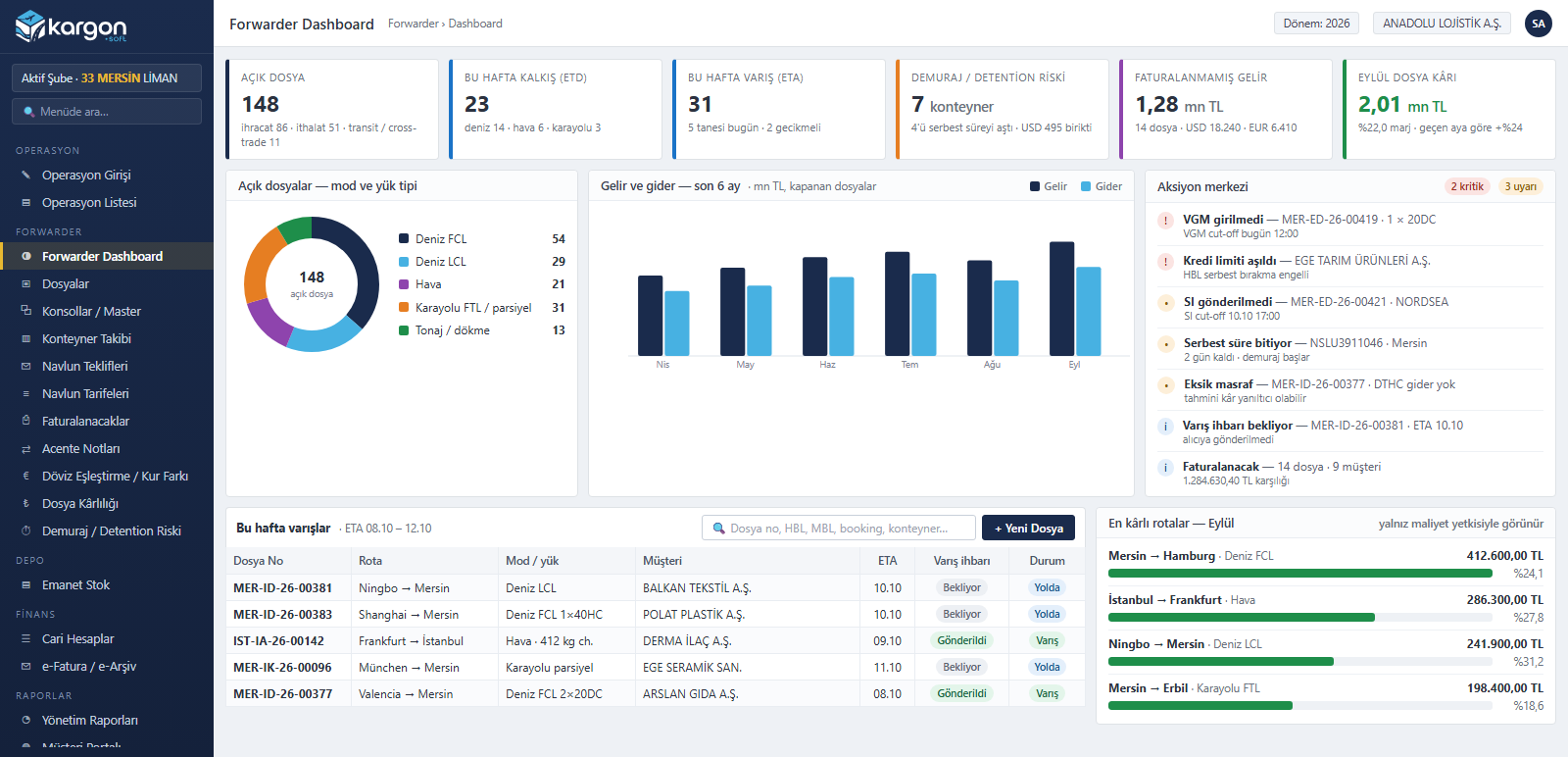Open Emanet Stok under Depo
Screen dimensions: 1568x757
107,585
